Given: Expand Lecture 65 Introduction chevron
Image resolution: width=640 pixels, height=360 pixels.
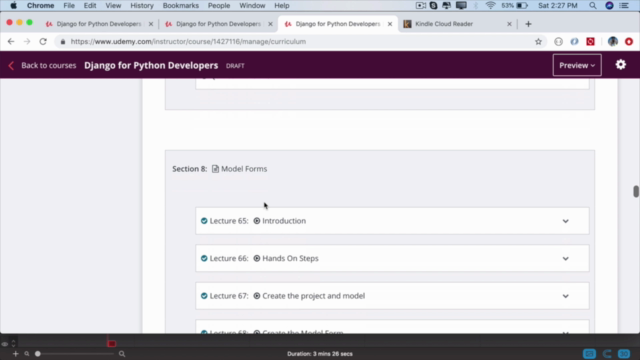Looking at the screenshot, I should [565, 221].
